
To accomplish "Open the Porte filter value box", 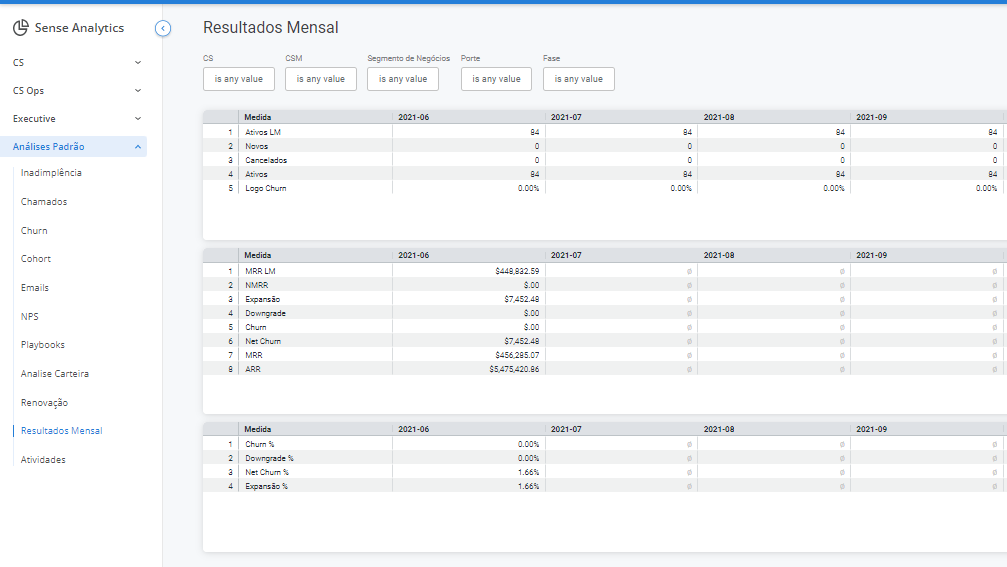I will click(x=496, y=79).
